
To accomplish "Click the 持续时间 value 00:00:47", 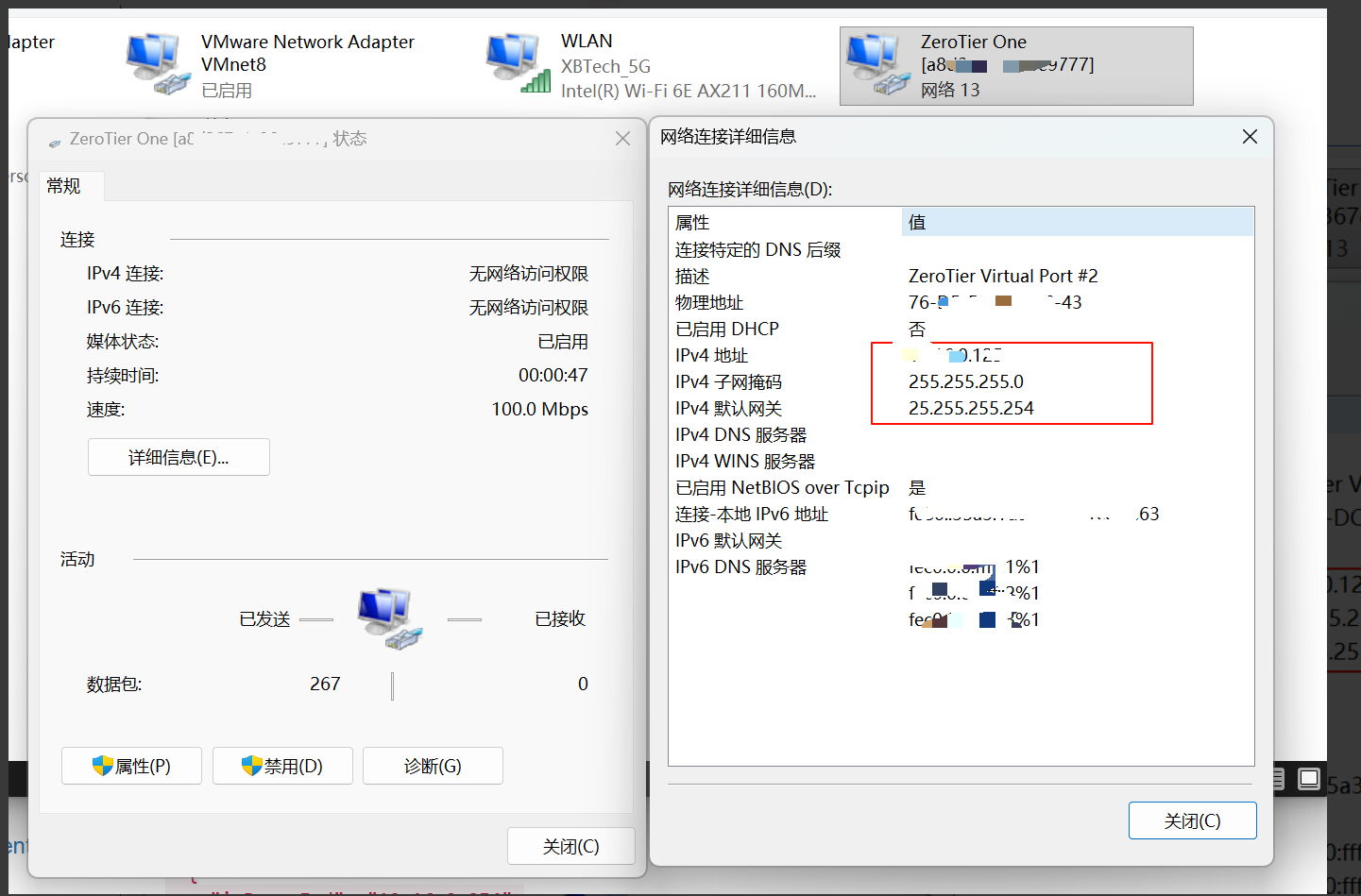I will [x=553, y=375].
